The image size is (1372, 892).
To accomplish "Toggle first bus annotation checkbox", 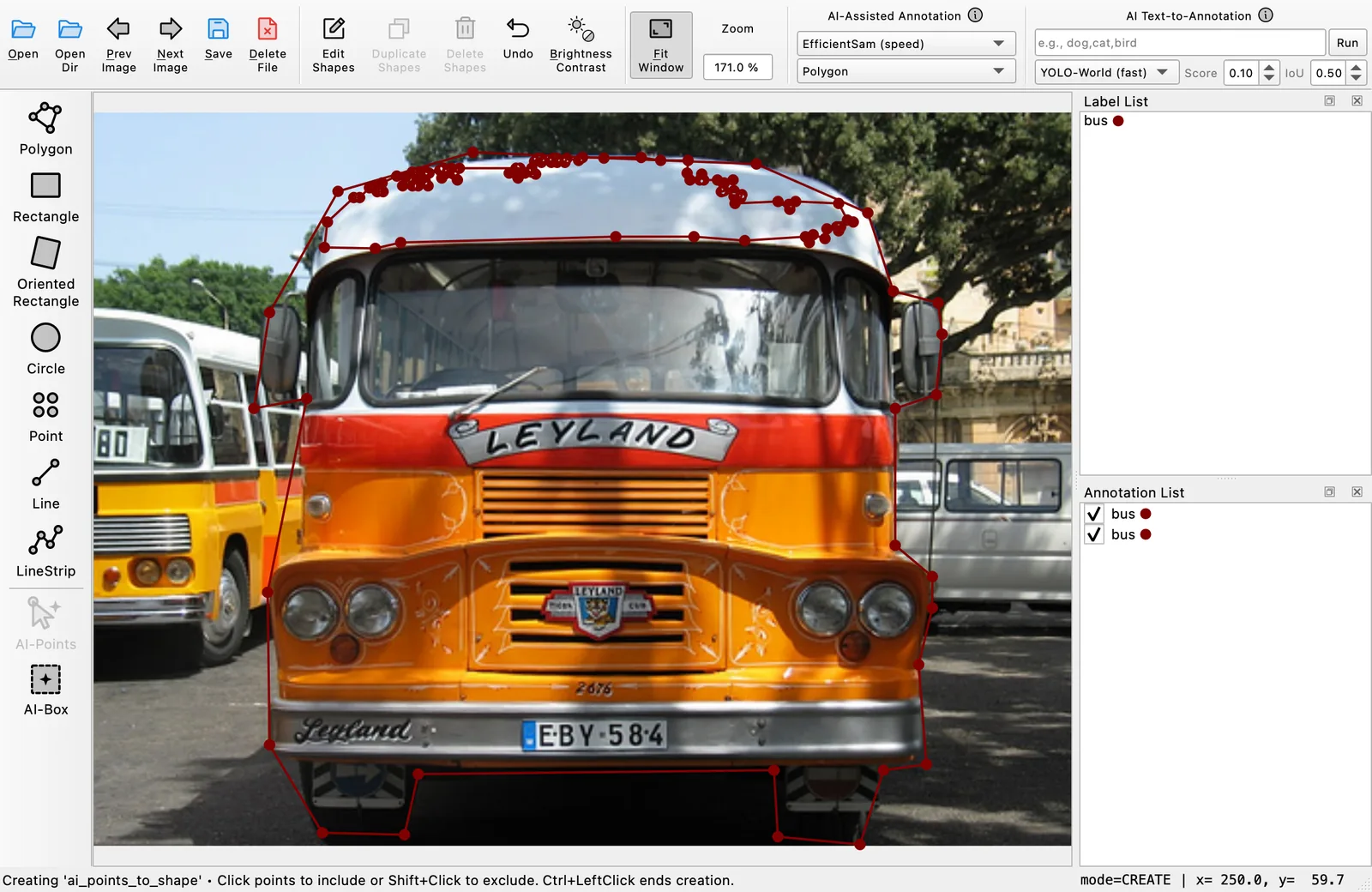I will (x=1094, y=514).
